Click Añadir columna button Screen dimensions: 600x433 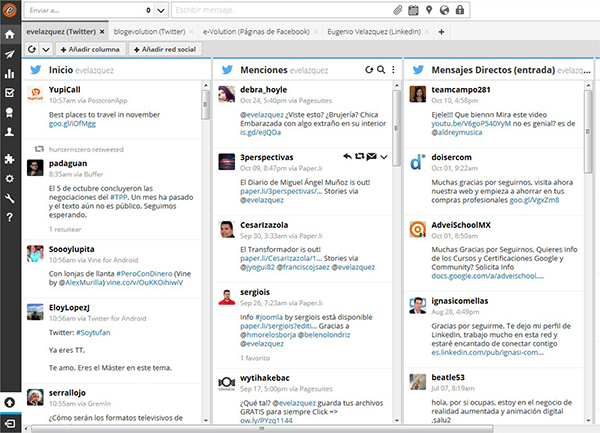(91, 49)
